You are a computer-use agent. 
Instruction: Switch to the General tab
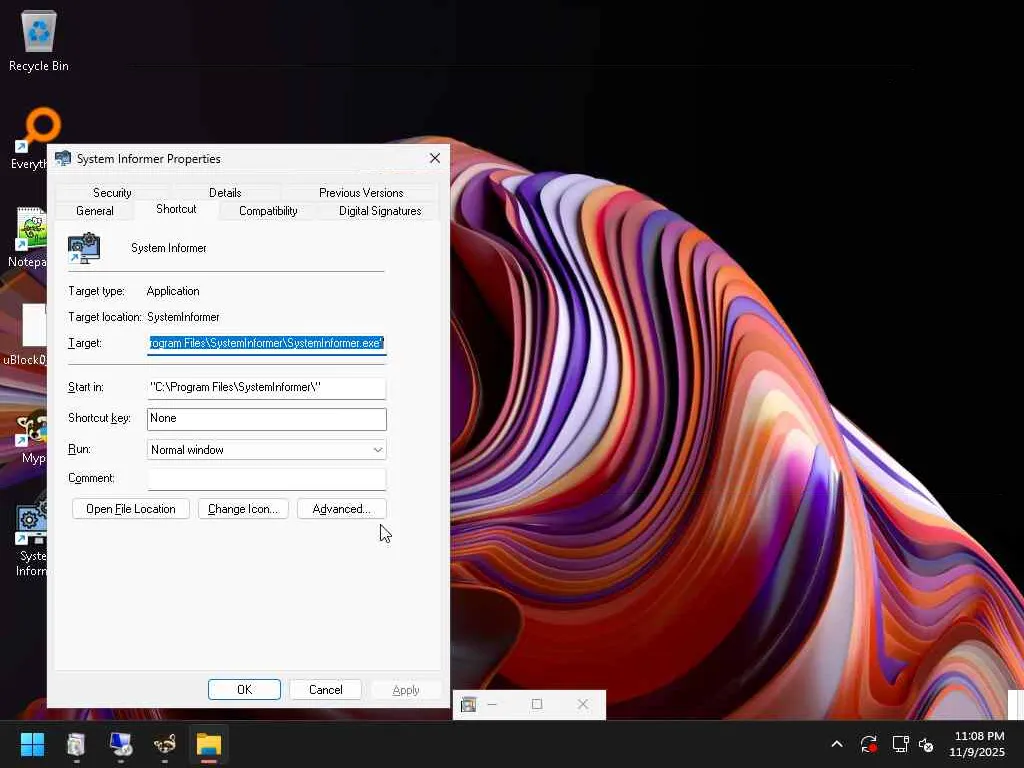pos(95,211)
